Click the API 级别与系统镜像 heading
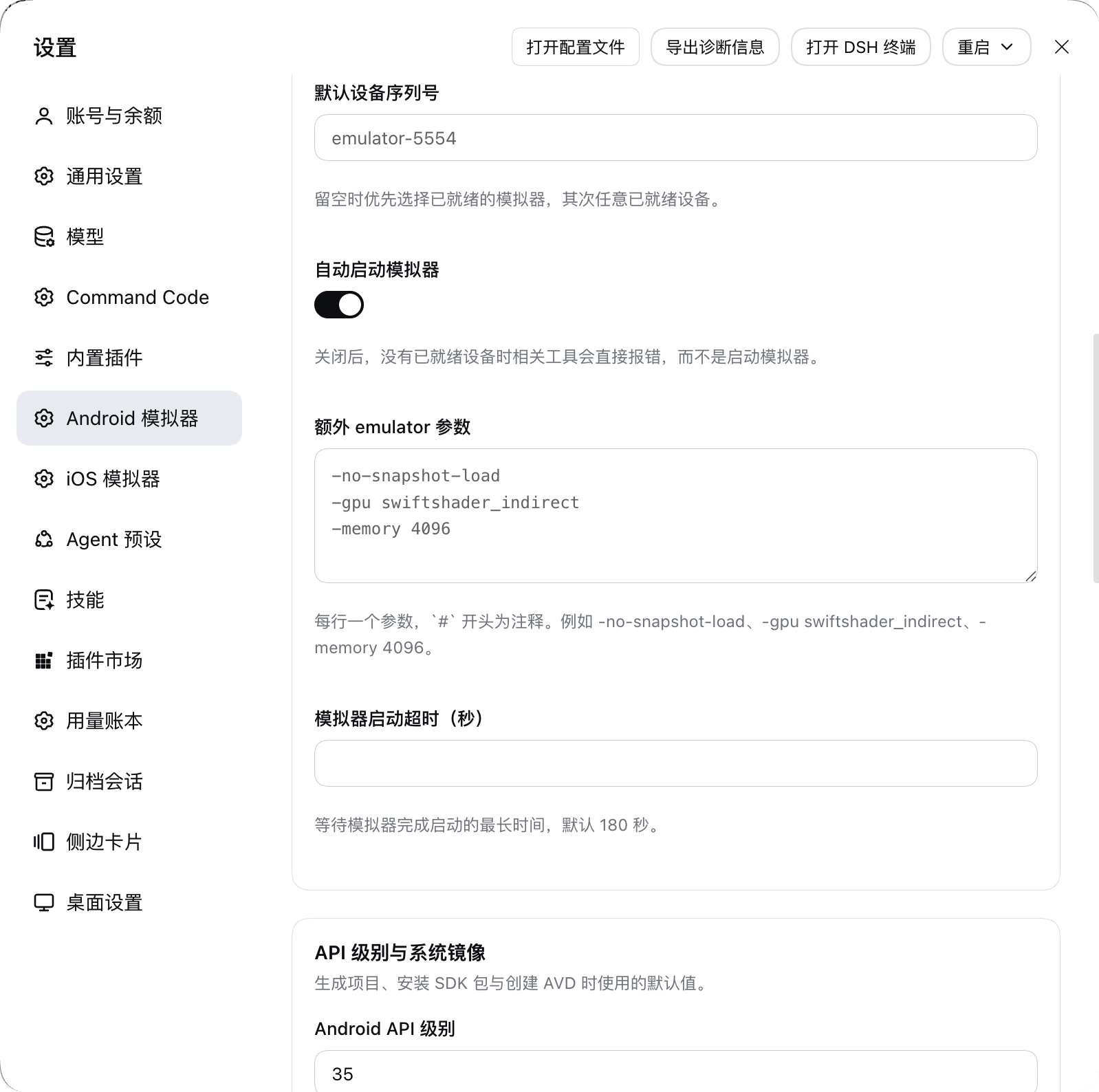 [x=400, y=952]
